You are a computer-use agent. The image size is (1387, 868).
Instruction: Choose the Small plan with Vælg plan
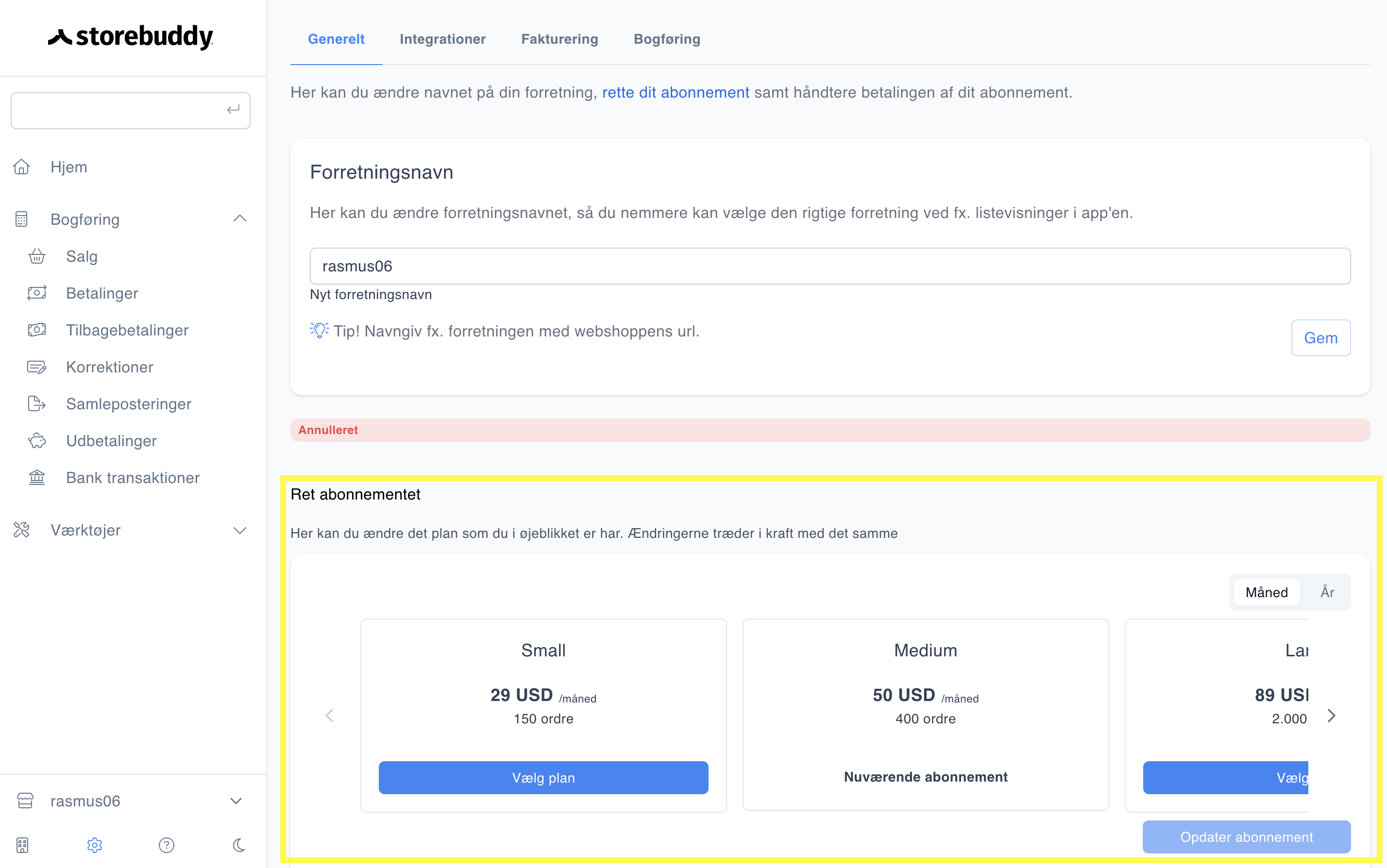[x=543, y=777]
